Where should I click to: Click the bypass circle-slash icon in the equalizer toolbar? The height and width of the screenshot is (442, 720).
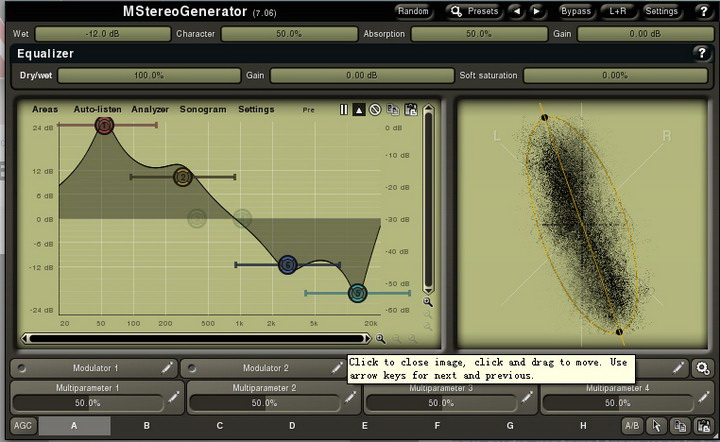tap(375, 110)
